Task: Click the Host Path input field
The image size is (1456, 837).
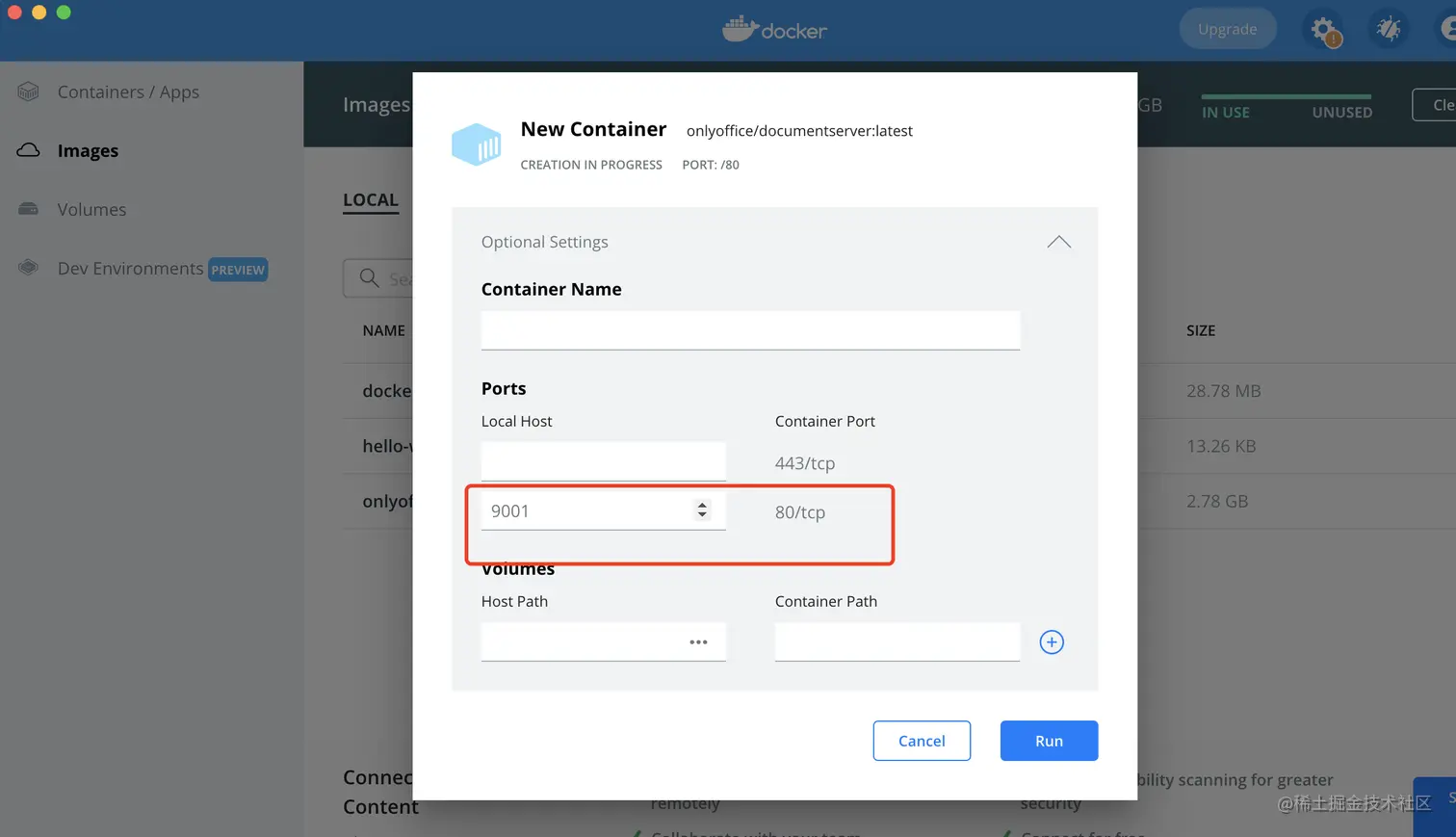Action: tap(604, 641)
